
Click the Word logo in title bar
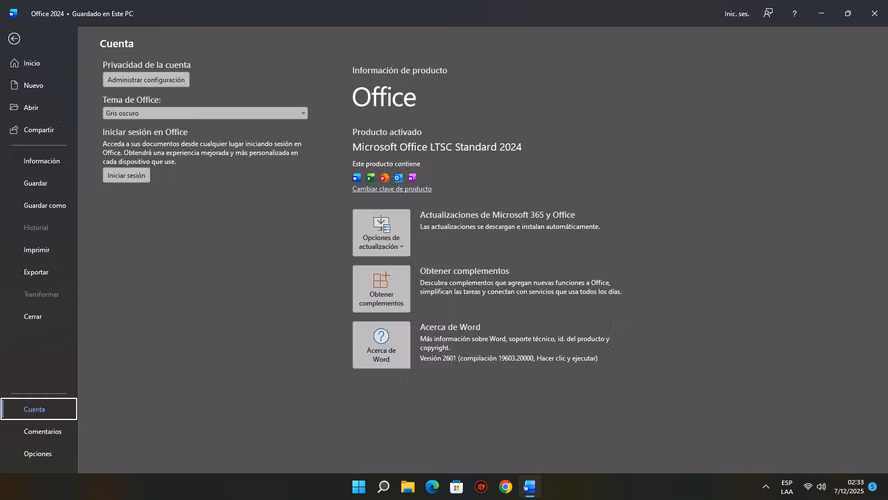[x=14, y=13]
